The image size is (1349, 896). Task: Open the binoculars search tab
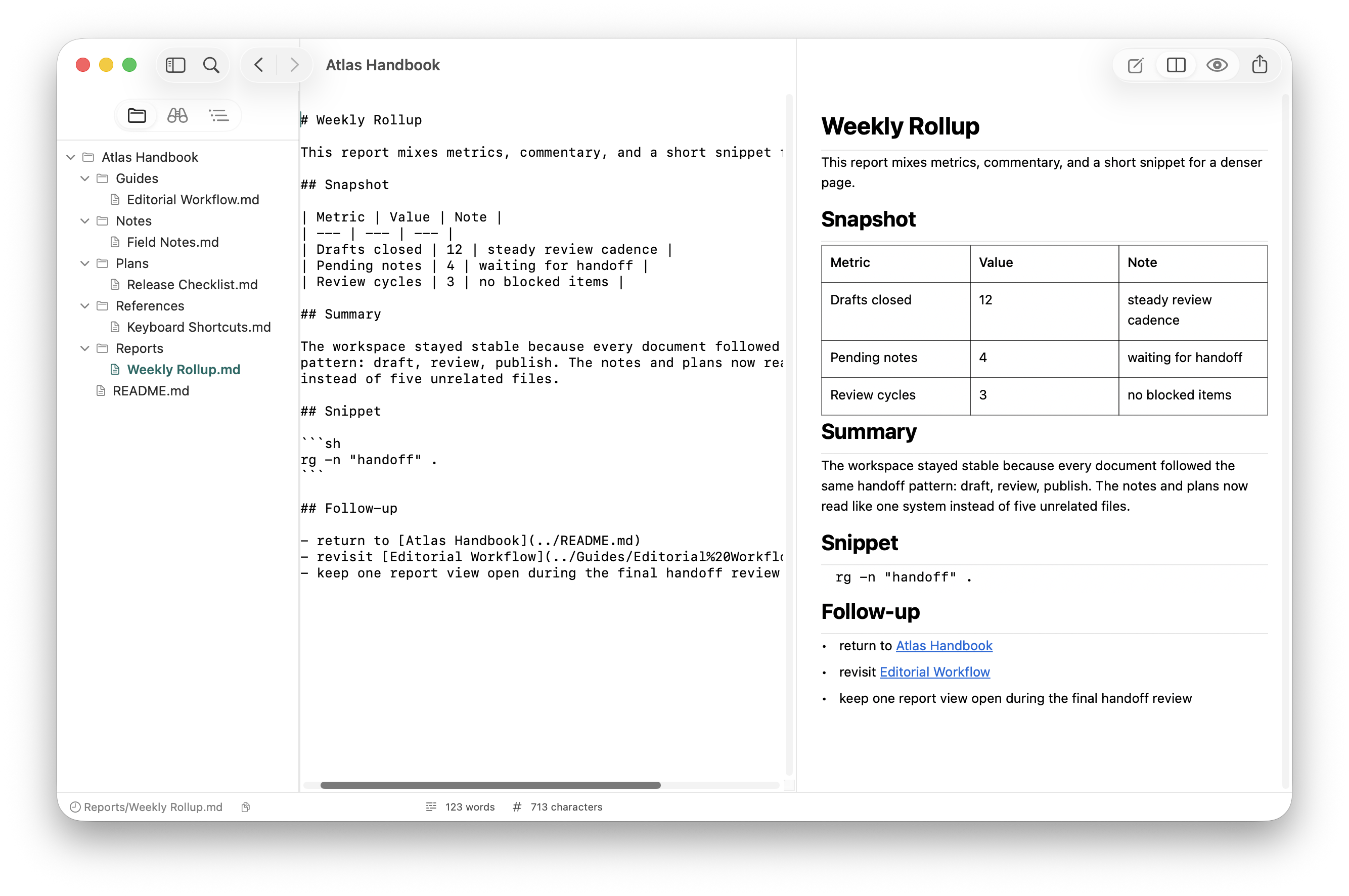pyautogui.click(x=177, y=115)
